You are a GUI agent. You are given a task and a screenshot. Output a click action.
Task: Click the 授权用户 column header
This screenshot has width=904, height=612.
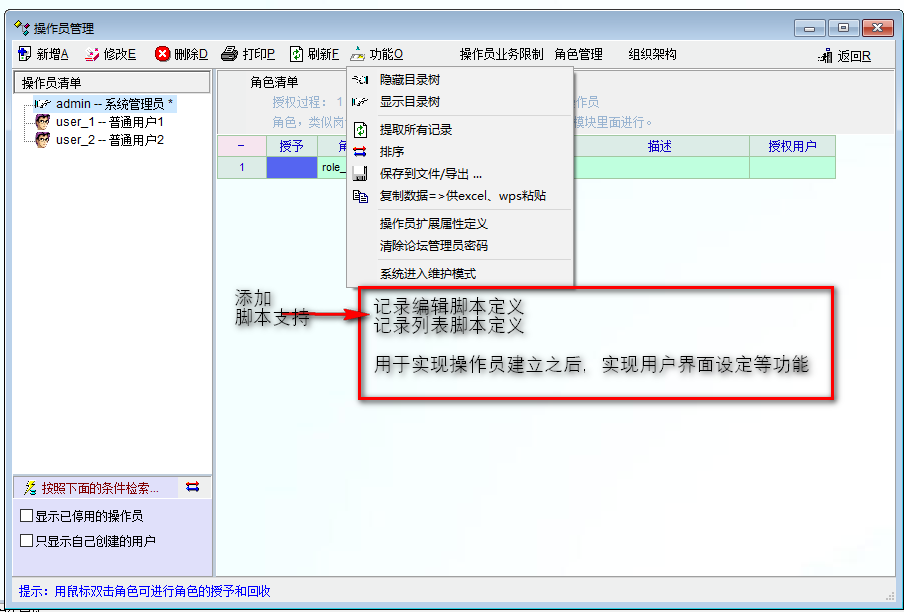pos(792,146)
